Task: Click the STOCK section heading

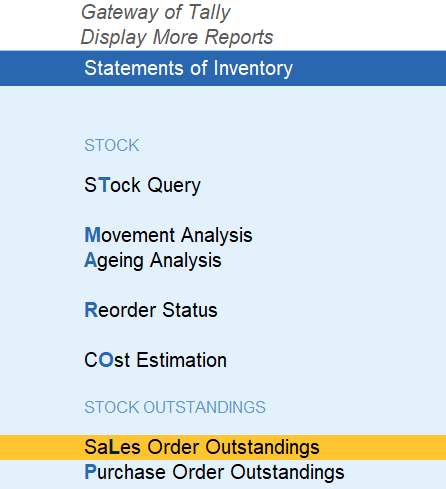Action: coord(112,145)
